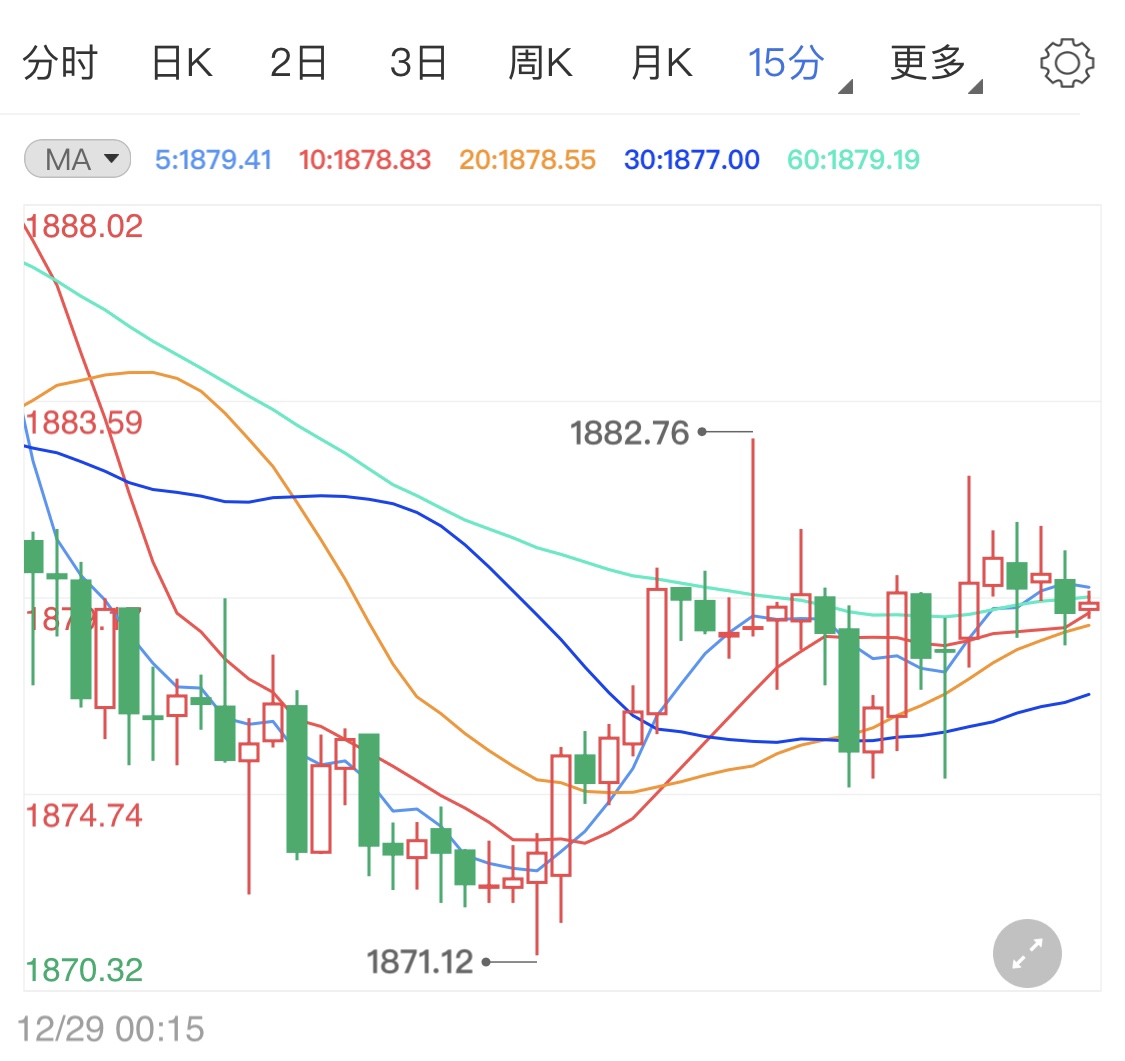Screen dimensions: 1125x1061
Task: Click the MA10 value 10:1878.83
Action: pos(364,159)
